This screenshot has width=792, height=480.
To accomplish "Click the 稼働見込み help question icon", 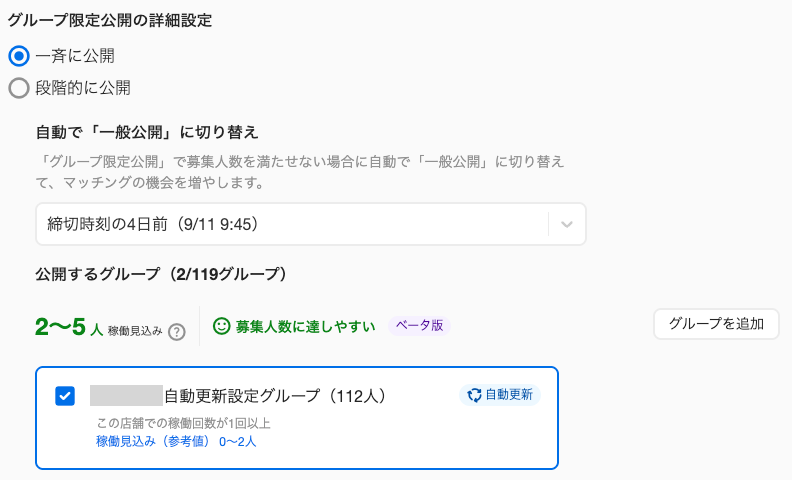I will click(x=177, y=332).
